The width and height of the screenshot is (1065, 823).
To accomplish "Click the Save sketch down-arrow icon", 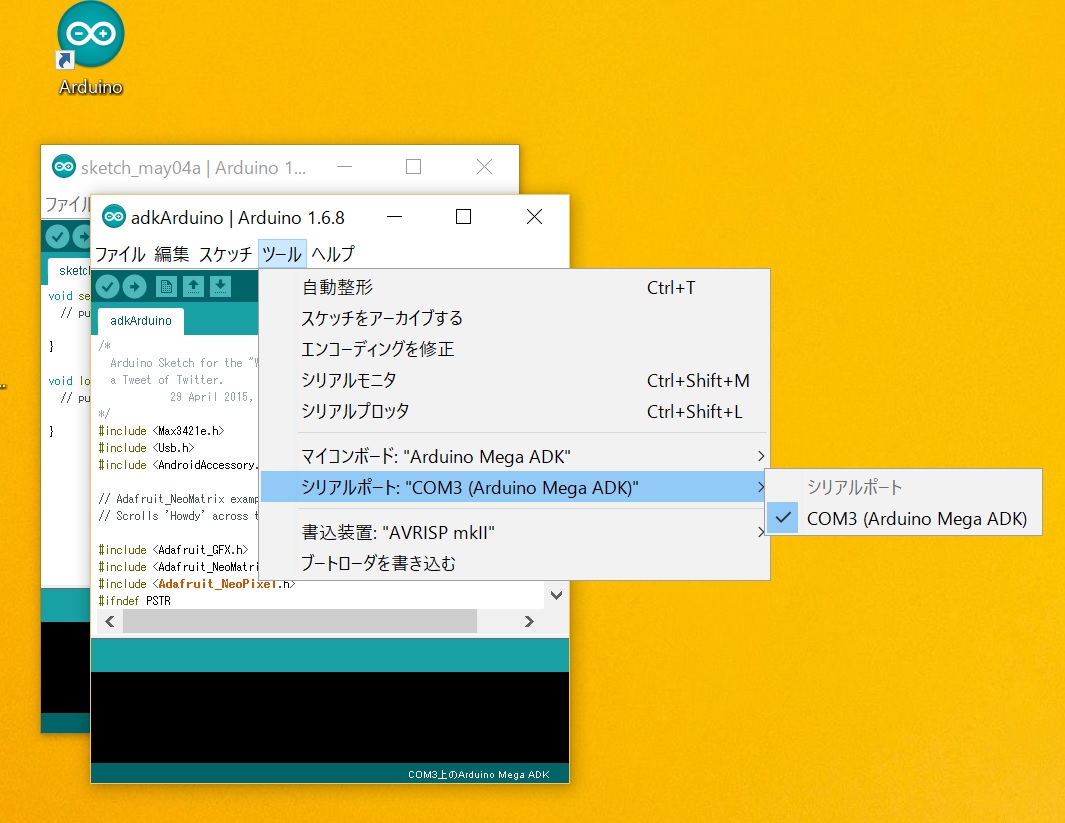I will (220, 287).
